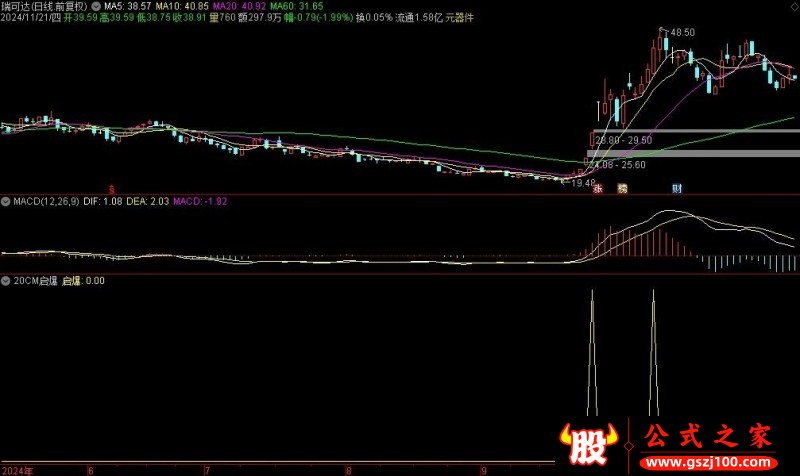Select the MA20 purple average label
The height and width of the screenshot is (476, 800).
point(239,6)
